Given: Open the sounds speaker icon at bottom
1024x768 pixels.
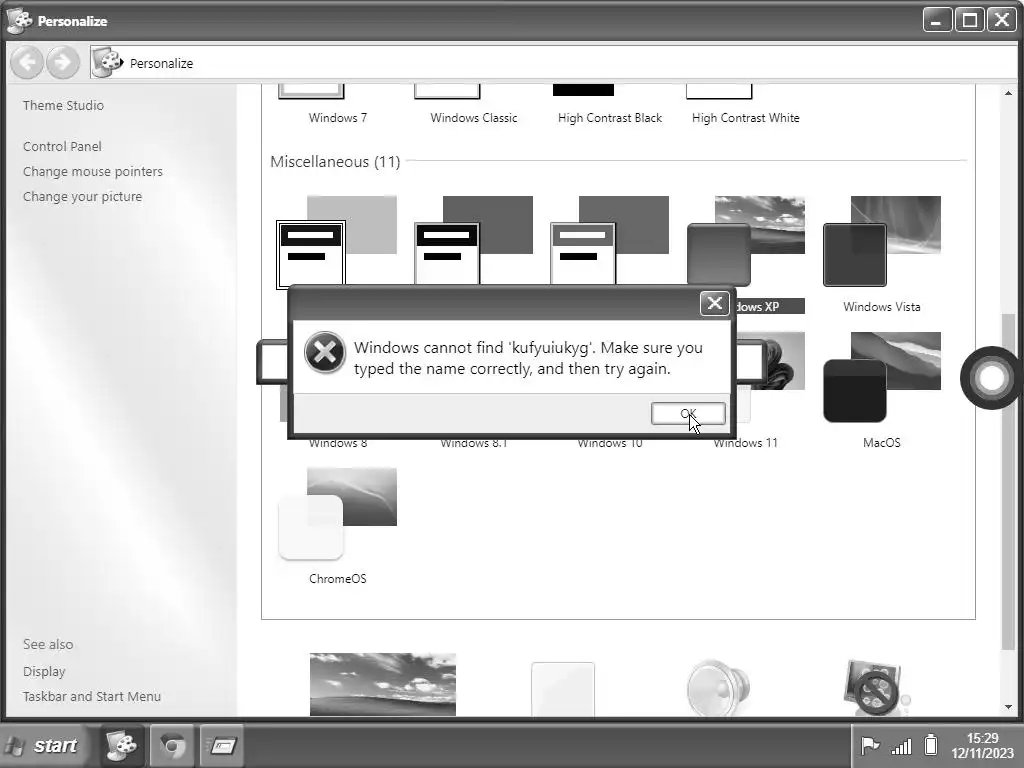Looking at the screenshot, I should tap(718, 687).
